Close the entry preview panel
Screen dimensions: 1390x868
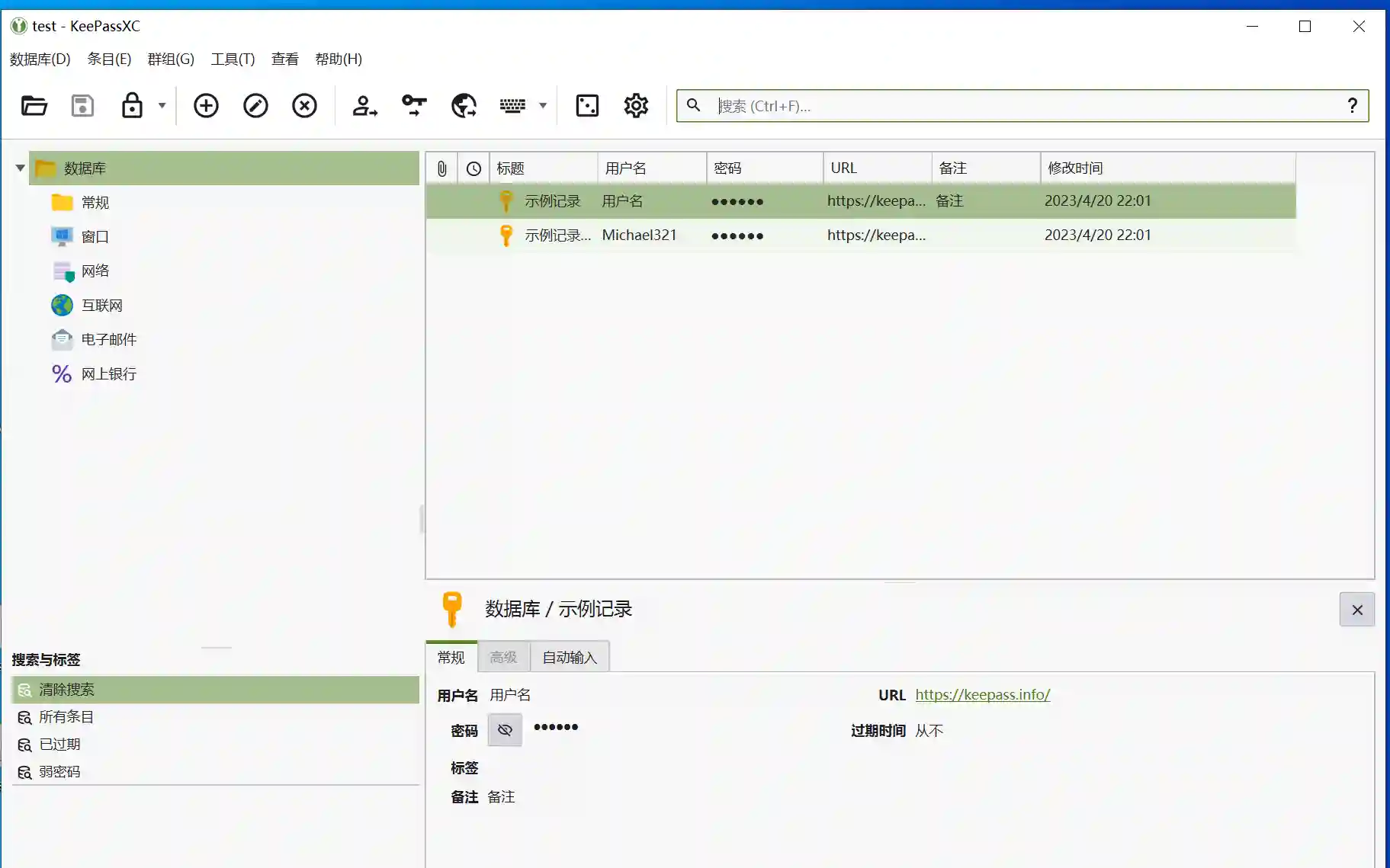[1356, 610]
